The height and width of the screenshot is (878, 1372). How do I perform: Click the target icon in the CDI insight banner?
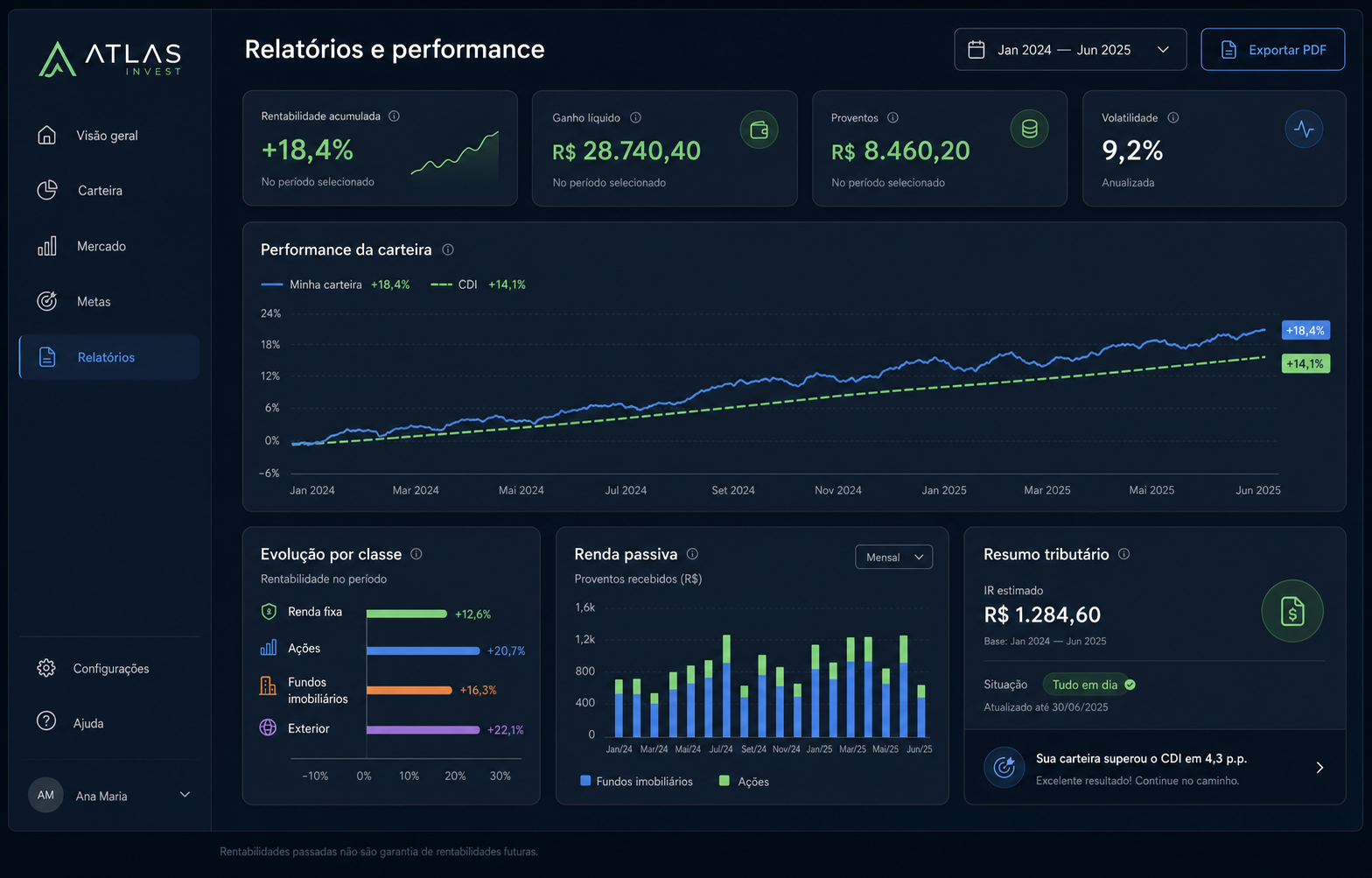tap(1004, 768)
